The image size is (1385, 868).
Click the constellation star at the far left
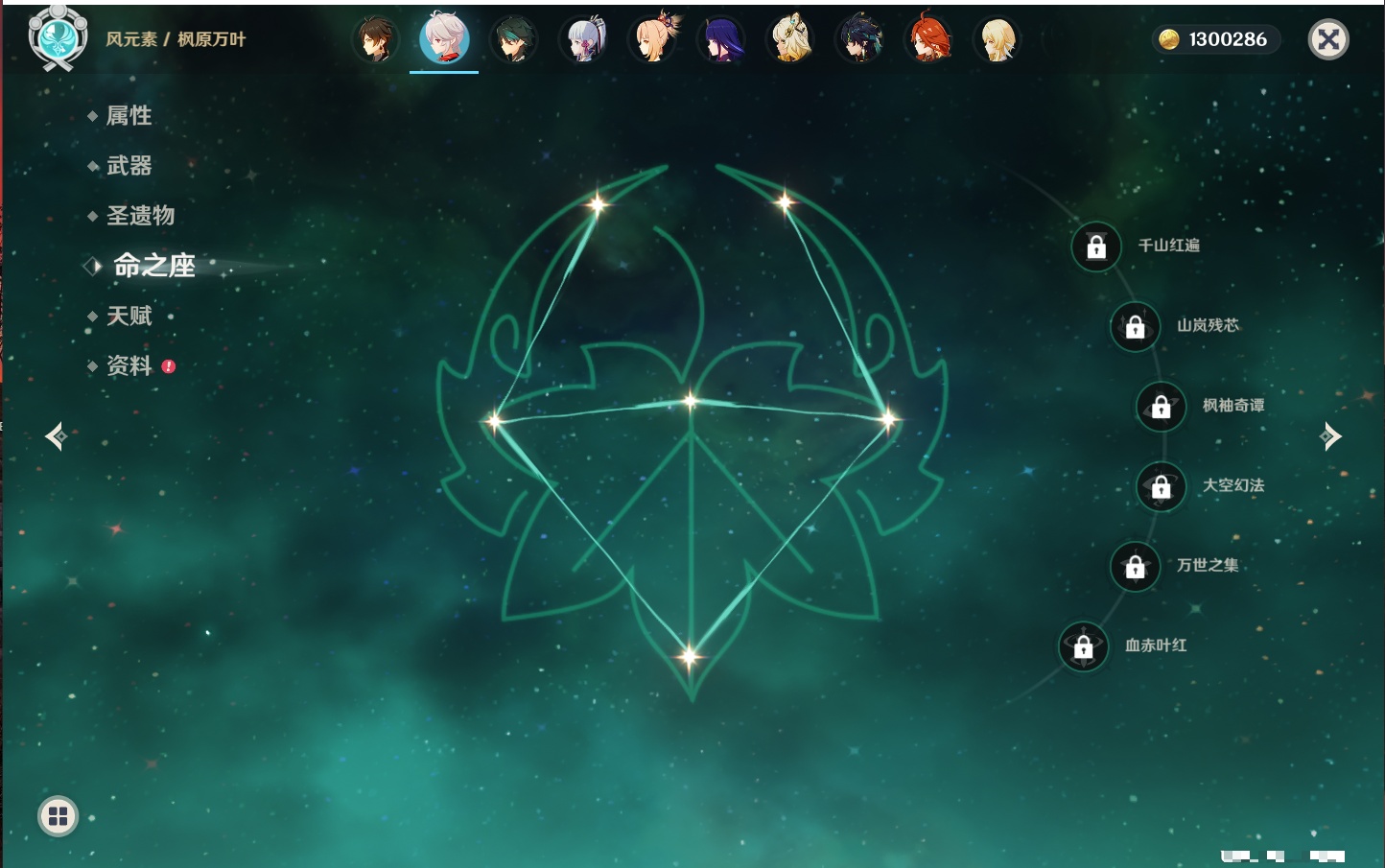click(x=494, y=420)
